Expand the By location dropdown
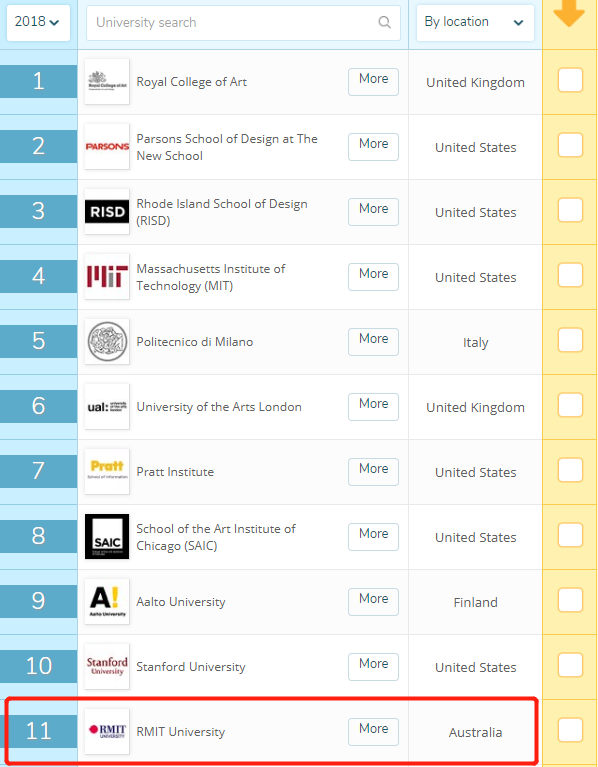 (x=475, y=23)
